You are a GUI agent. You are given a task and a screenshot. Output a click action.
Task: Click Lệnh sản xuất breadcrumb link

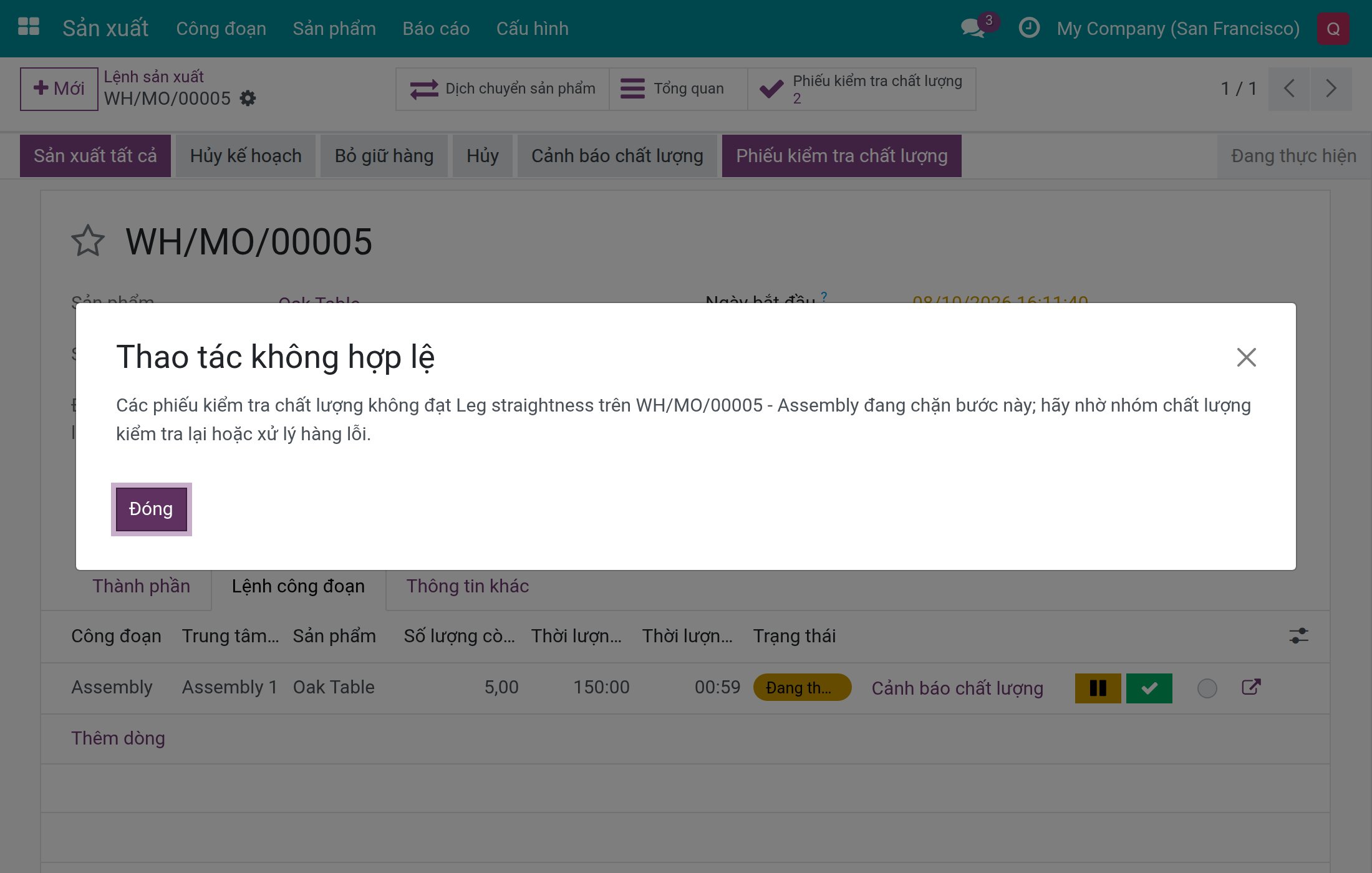(x=154, y=77)
